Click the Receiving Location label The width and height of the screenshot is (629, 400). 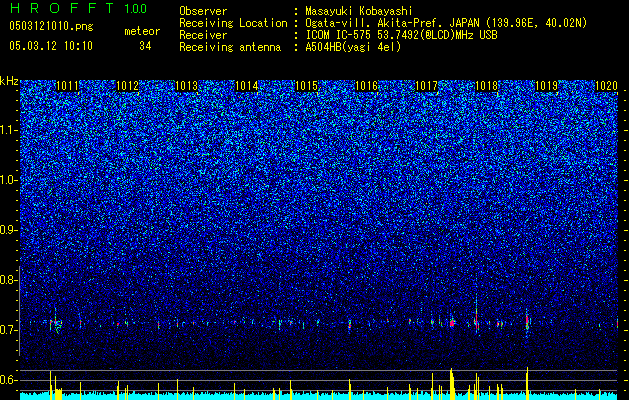233,23
